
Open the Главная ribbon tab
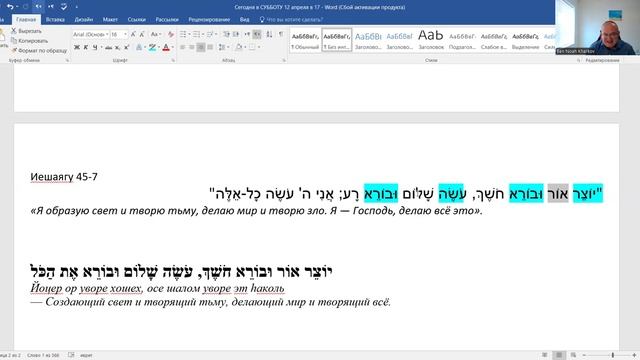(x=26, y=20)
